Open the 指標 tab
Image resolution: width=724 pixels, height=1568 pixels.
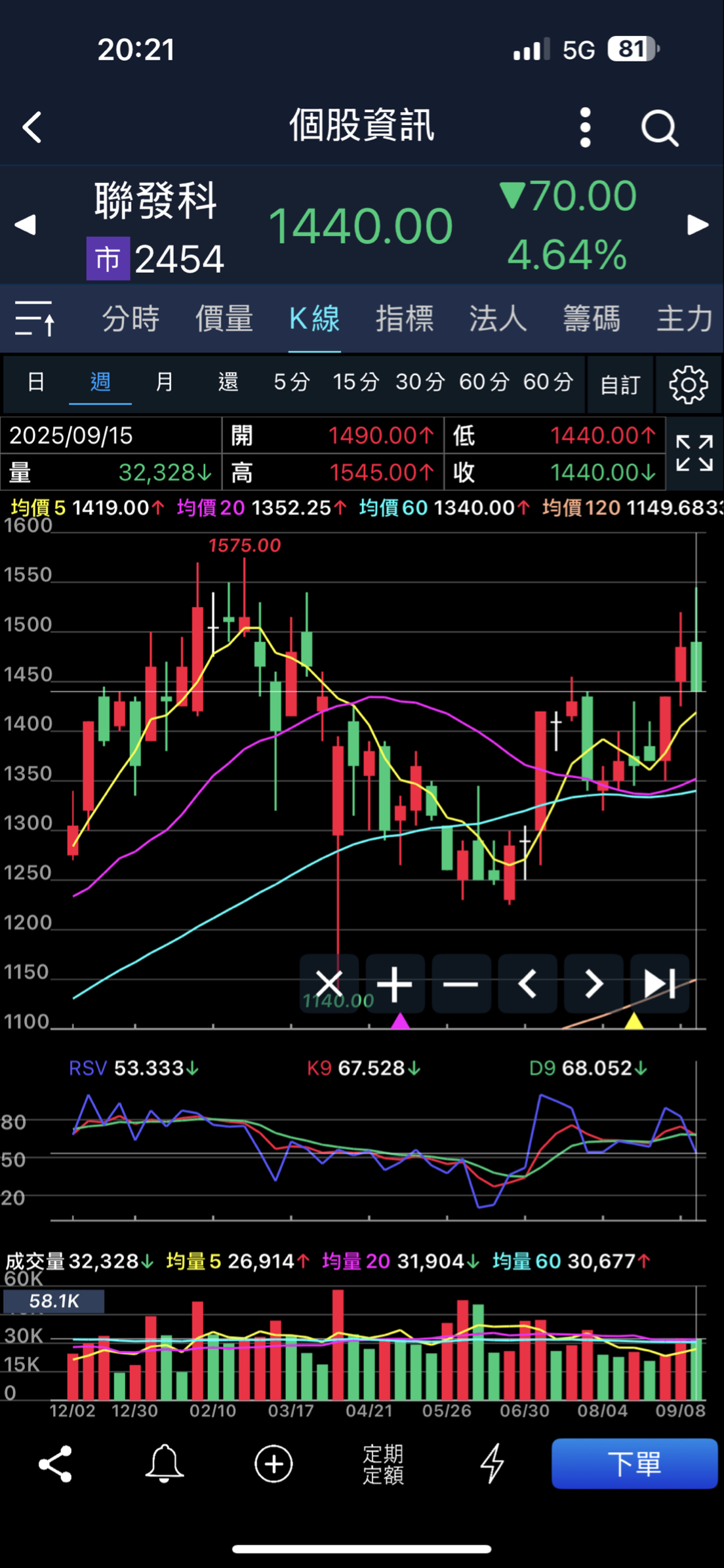click(x=405, y=319)
